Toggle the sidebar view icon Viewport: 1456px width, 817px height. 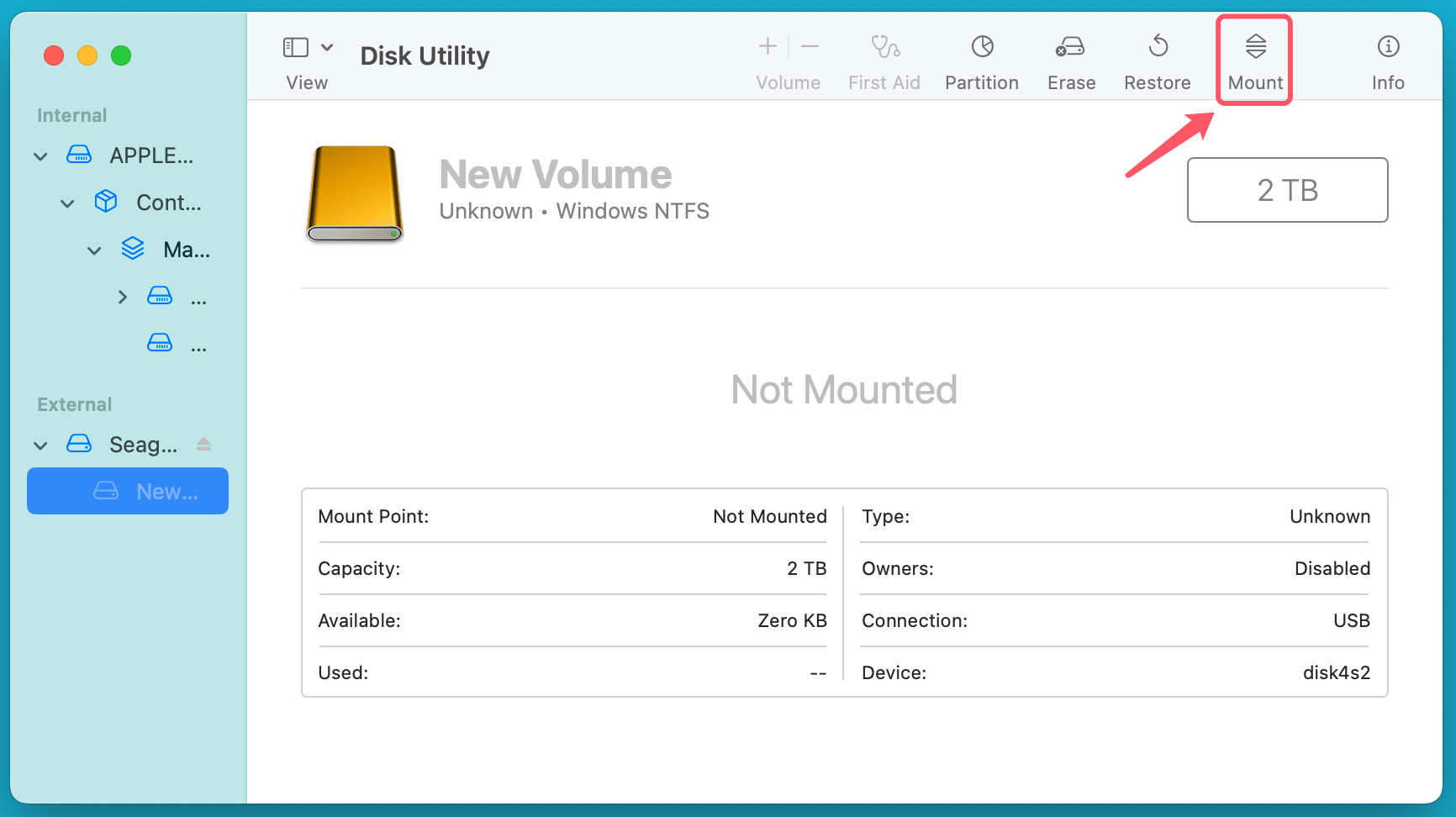point(295,46)
